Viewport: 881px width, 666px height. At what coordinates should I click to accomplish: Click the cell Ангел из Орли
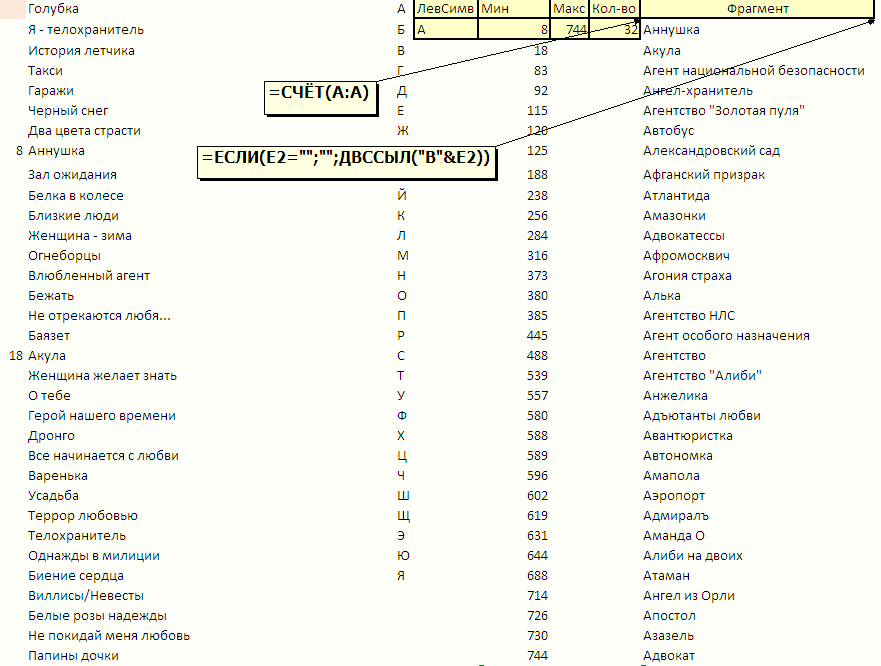pyautogui.click(x=689, y=595)
